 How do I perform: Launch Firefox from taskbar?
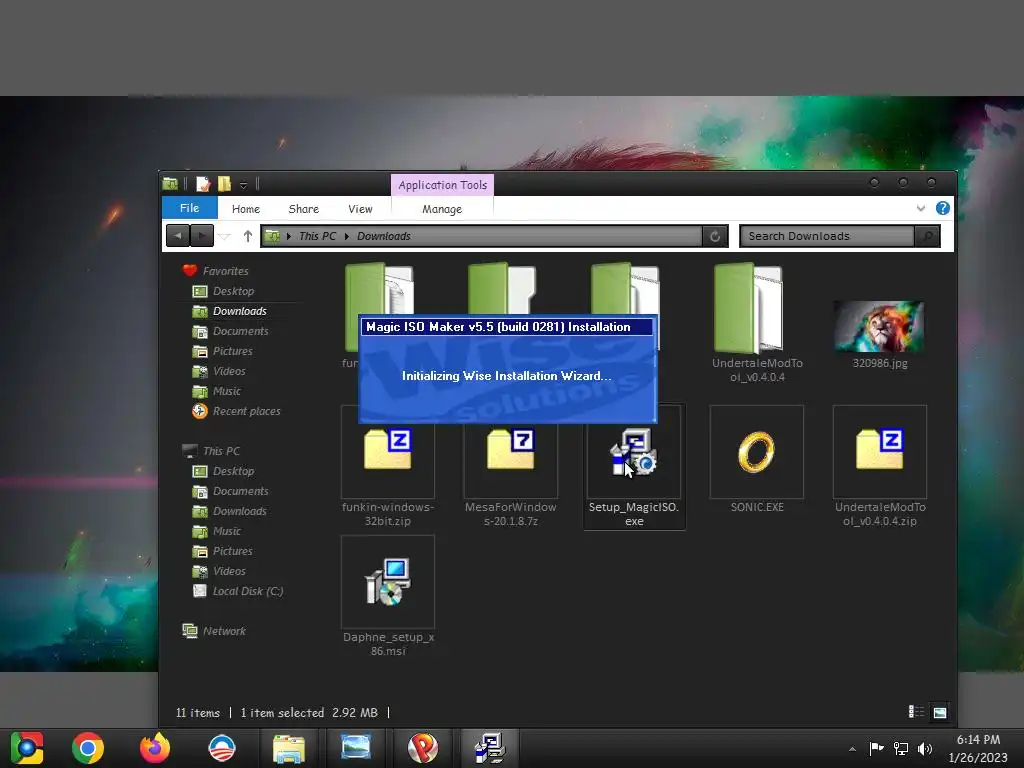coord(155,748)
